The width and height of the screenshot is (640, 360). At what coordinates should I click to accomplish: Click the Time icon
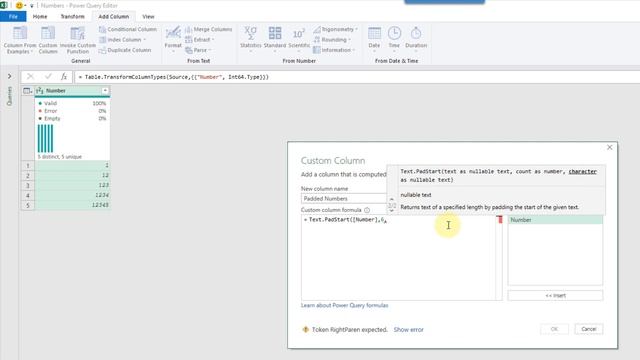click(394, 33)
